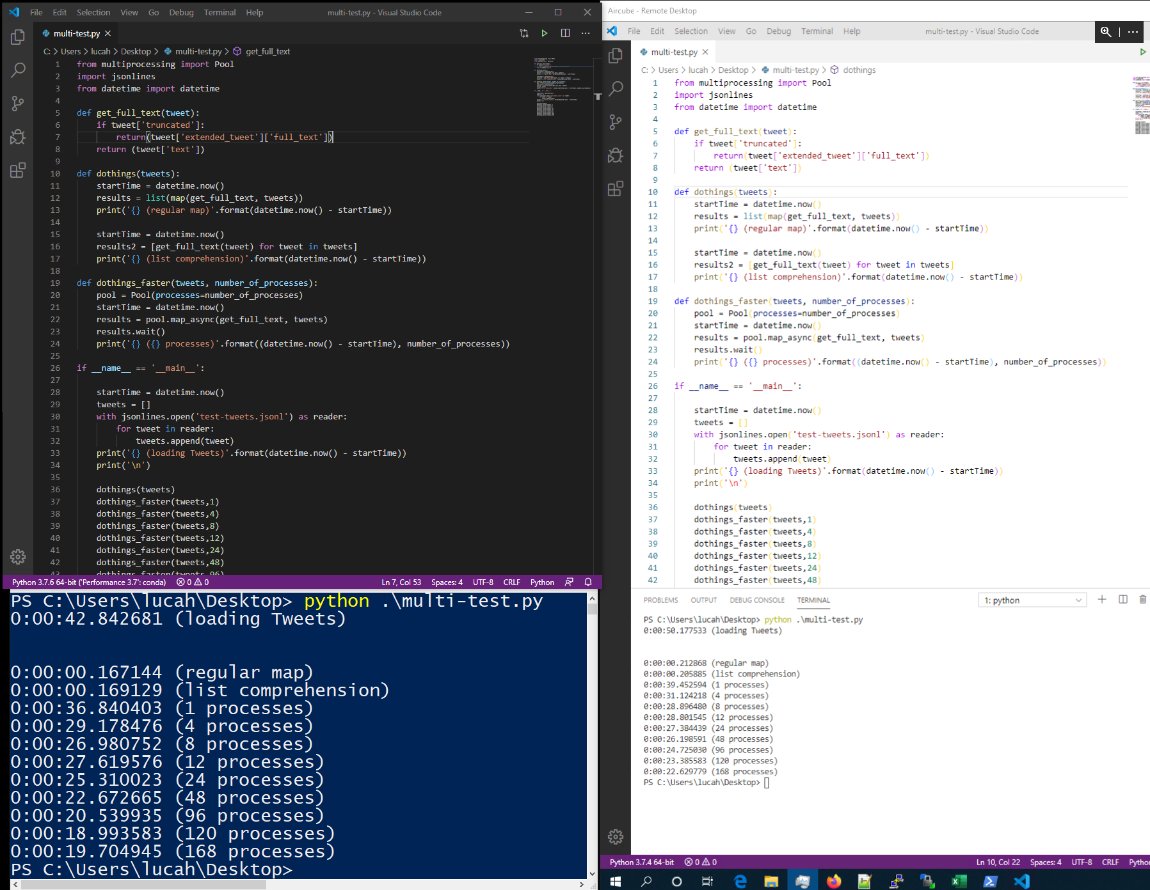The height and width of the screenshot is (890, 1150).
Task: Kill the terminal using the trash icon
Action: click(x=1141, y=599)
